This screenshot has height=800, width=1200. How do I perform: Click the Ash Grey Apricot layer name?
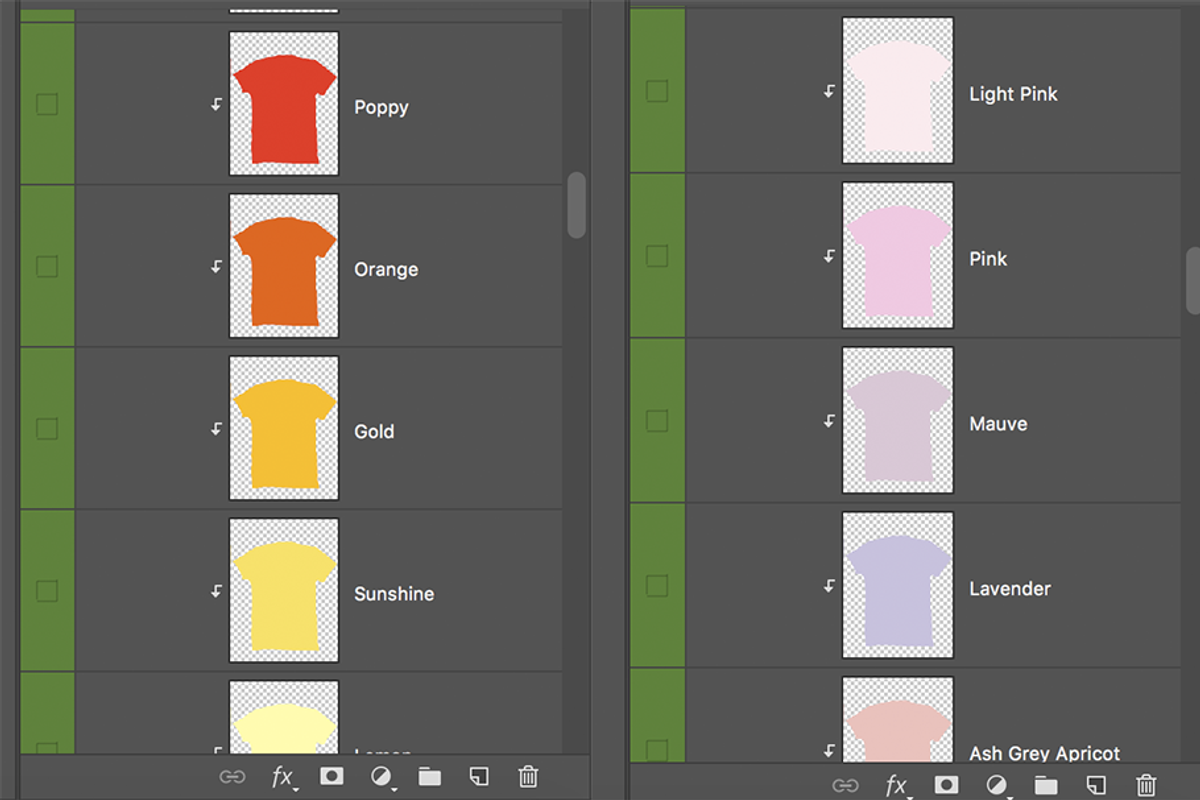click(x=1044, y=753)
